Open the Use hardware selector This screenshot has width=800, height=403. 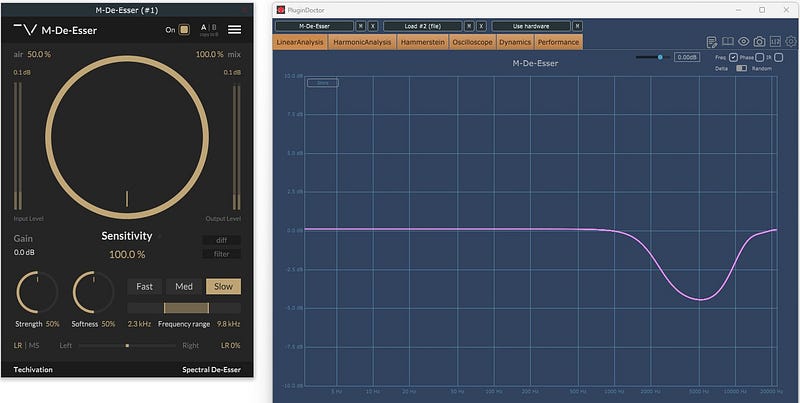click(x=530, y=25)
